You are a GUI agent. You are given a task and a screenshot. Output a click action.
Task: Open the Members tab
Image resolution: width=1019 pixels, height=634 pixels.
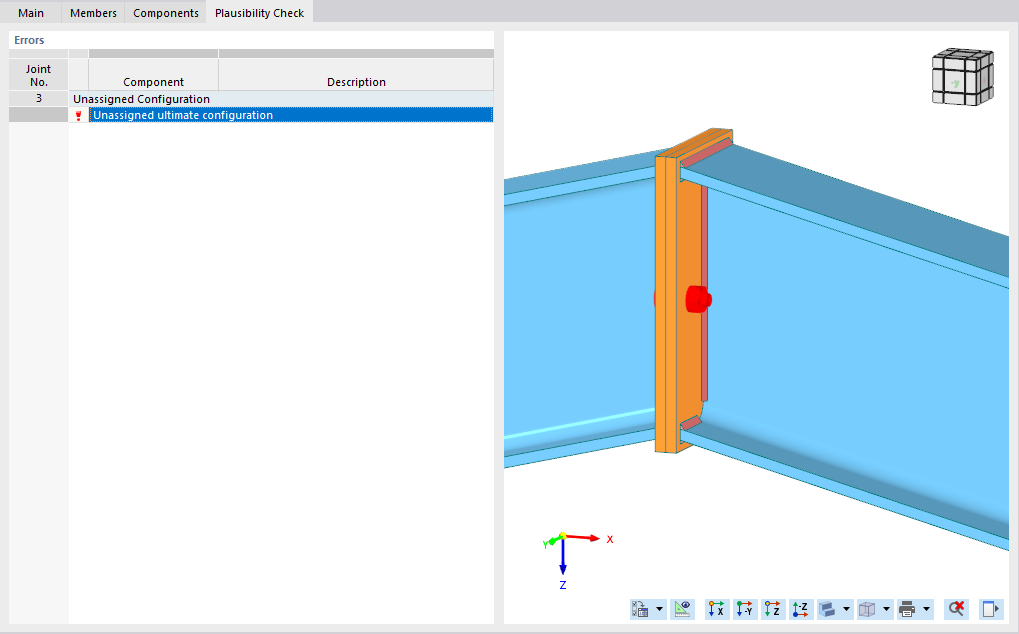pos(93,12)
